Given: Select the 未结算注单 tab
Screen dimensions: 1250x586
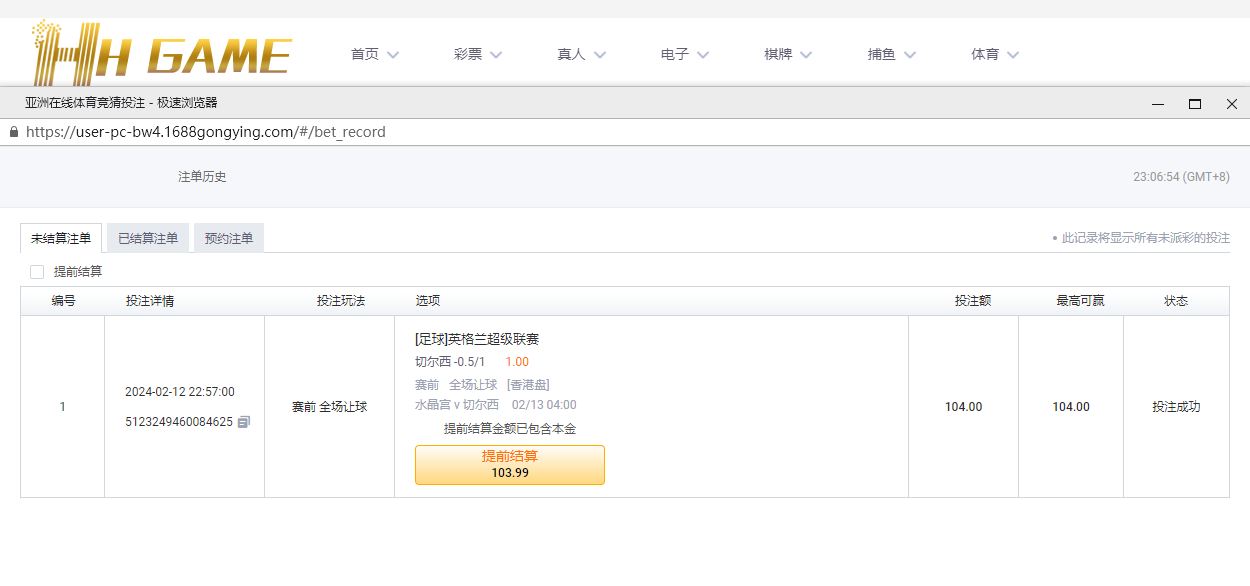Looking at the screenshot, I should point(61,238).
